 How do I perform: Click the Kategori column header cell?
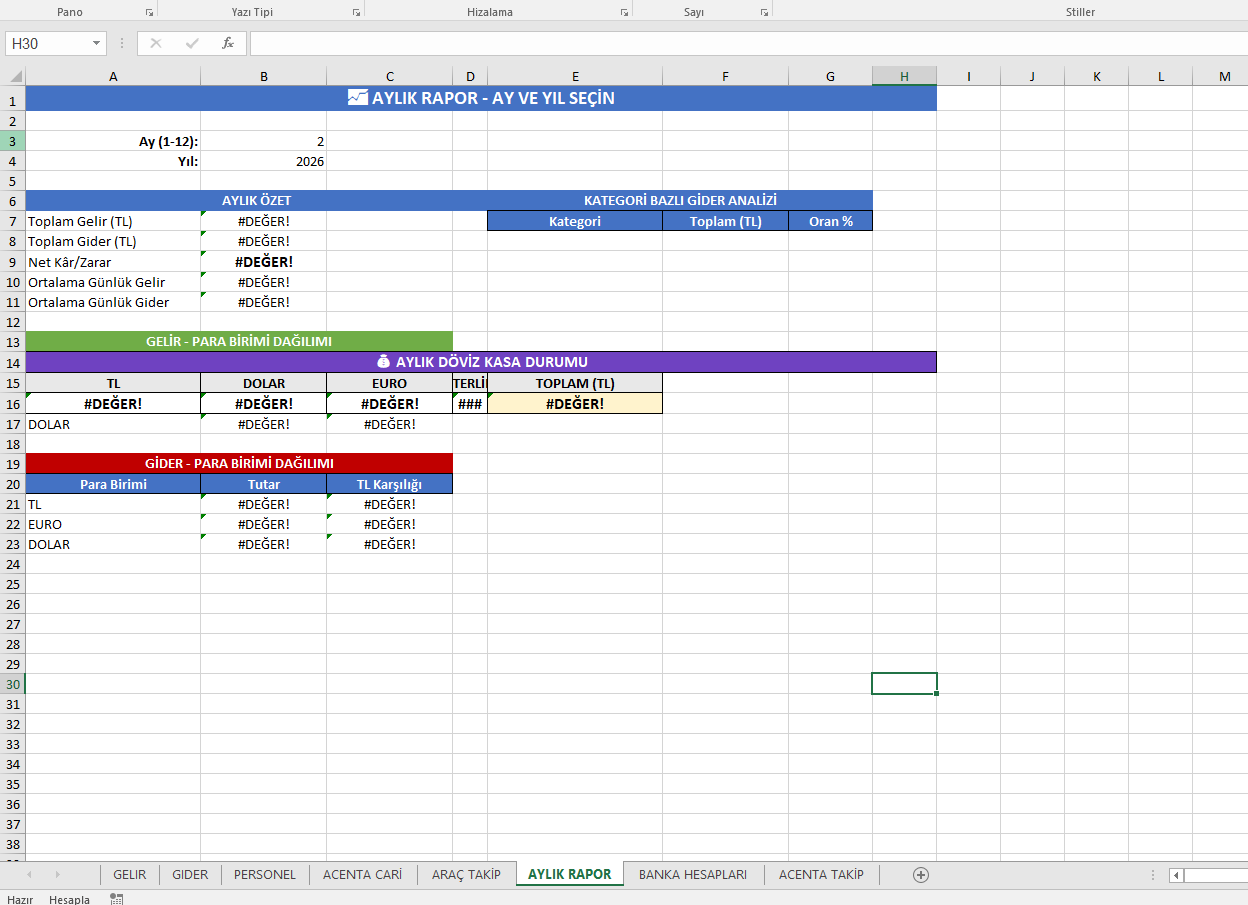575,222
